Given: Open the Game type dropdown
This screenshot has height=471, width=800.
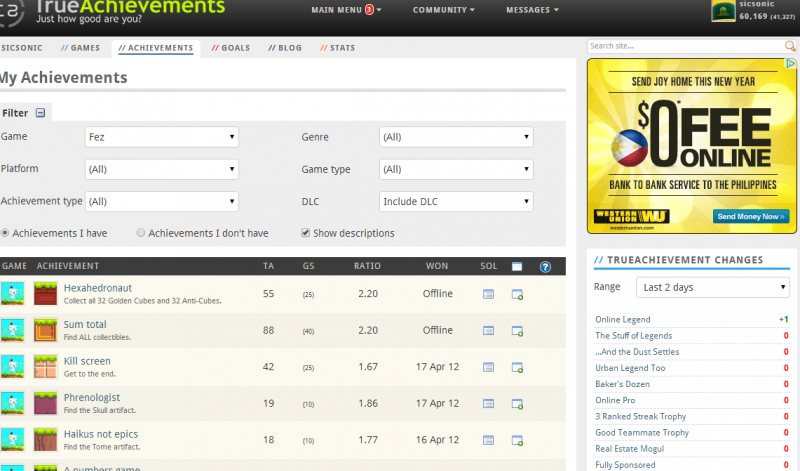Looking at the screenshot, I should [456, 169].
